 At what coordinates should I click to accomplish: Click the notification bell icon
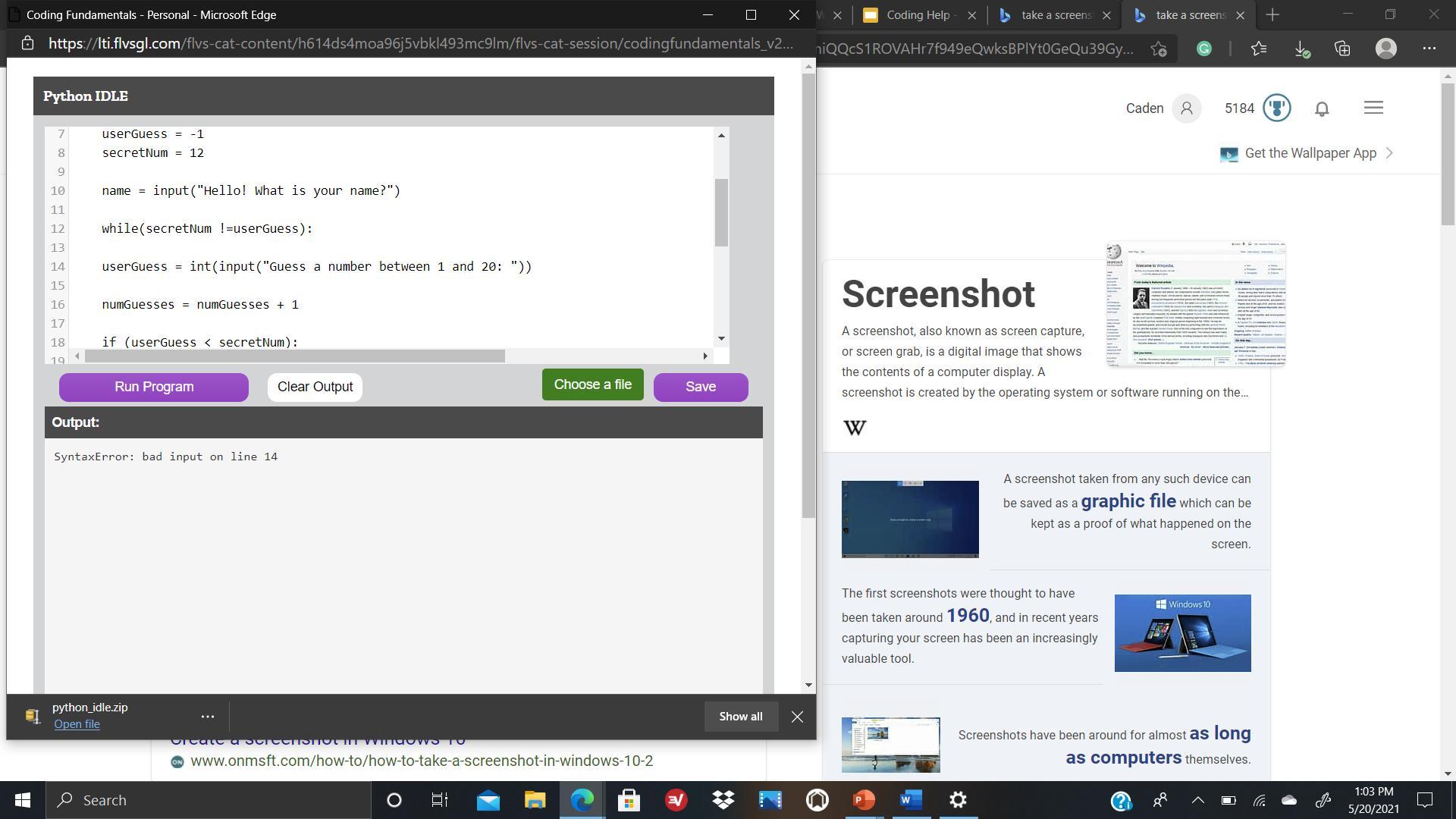coord(1322,108)
